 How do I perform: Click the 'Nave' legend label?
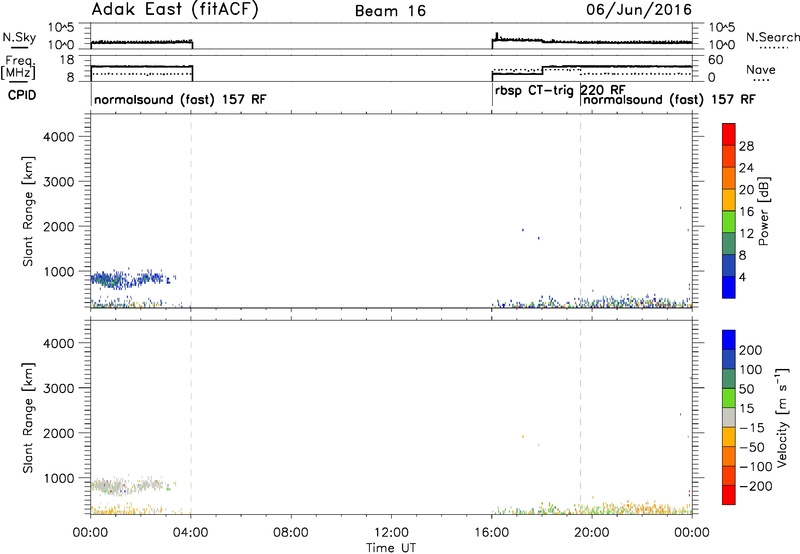[x=761, y=69]
